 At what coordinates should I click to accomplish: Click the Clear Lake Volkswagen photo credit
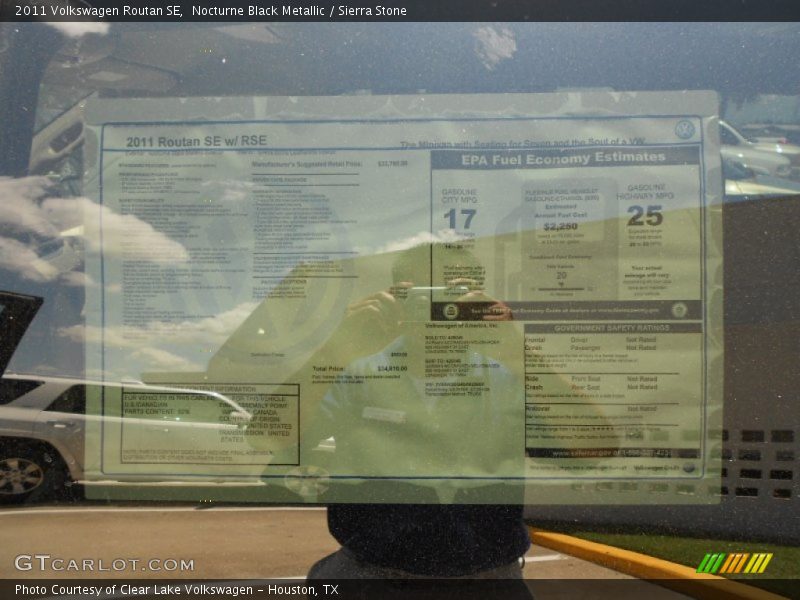[x=177, y=590]
